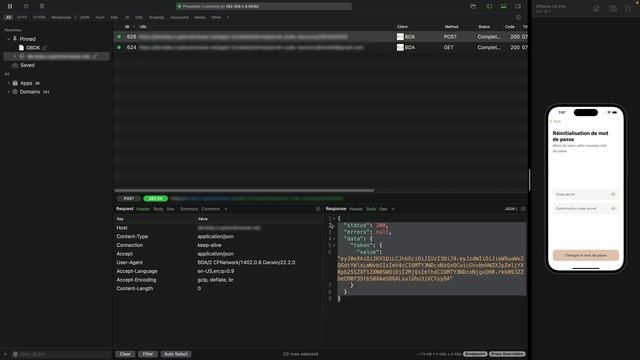Image resolution: width=640 pixels, height=360 pixels.
Task: Select the HTTPS filter tab
Action: point(39,18)
